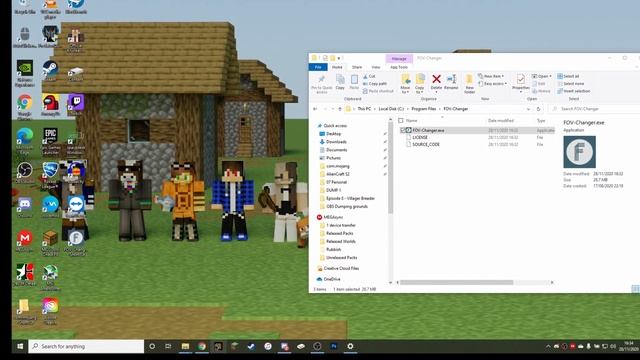
Task: Select the SOURCE_CODE file
Action: pyautogui.click(x=426, y=144)
